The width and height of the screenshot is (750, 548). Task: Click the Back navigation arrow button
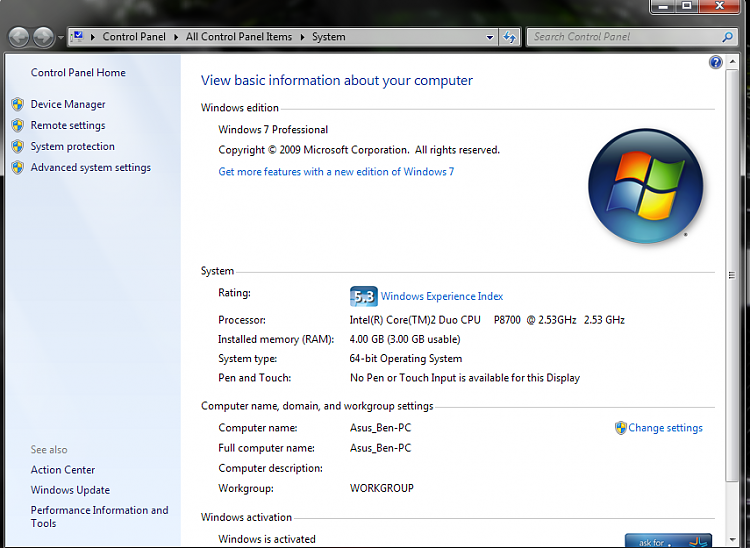(x=19, y=37)
